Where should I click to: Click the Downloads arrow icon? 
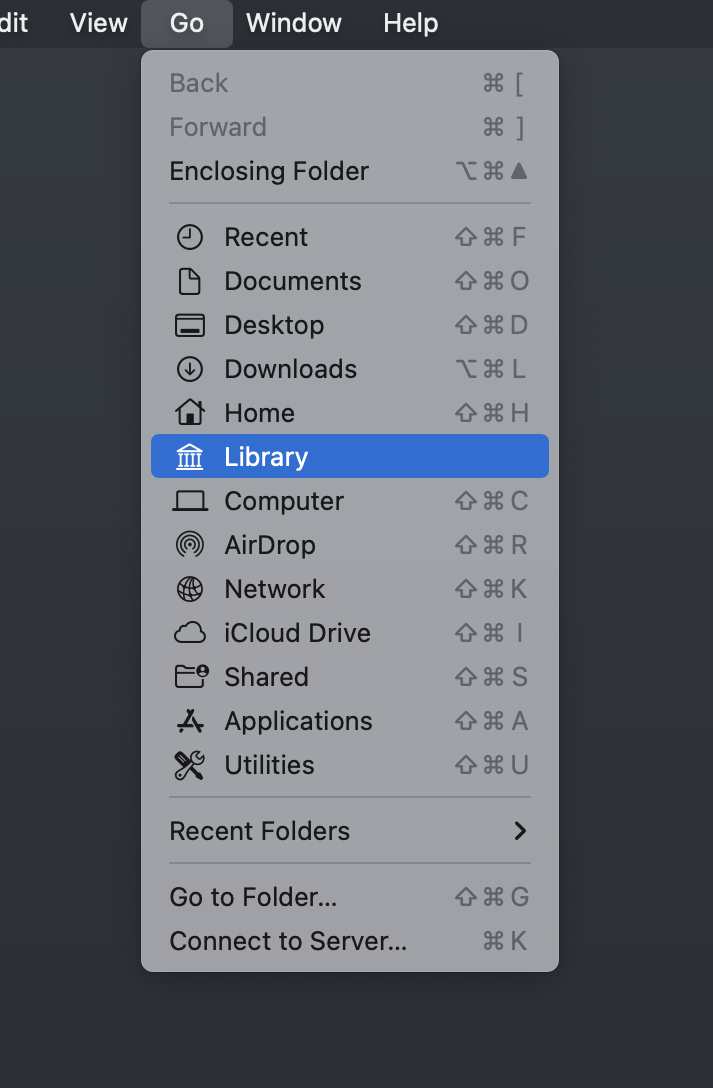(189, 369)
